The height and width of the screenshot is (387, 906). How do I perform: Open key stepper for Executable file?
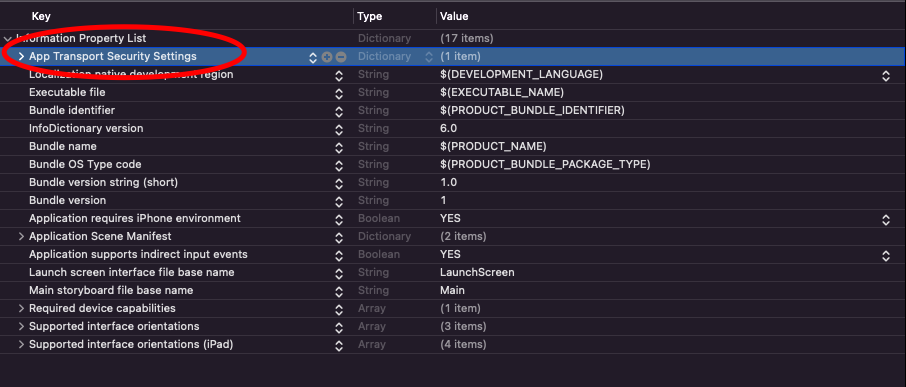tap(339, 92)
